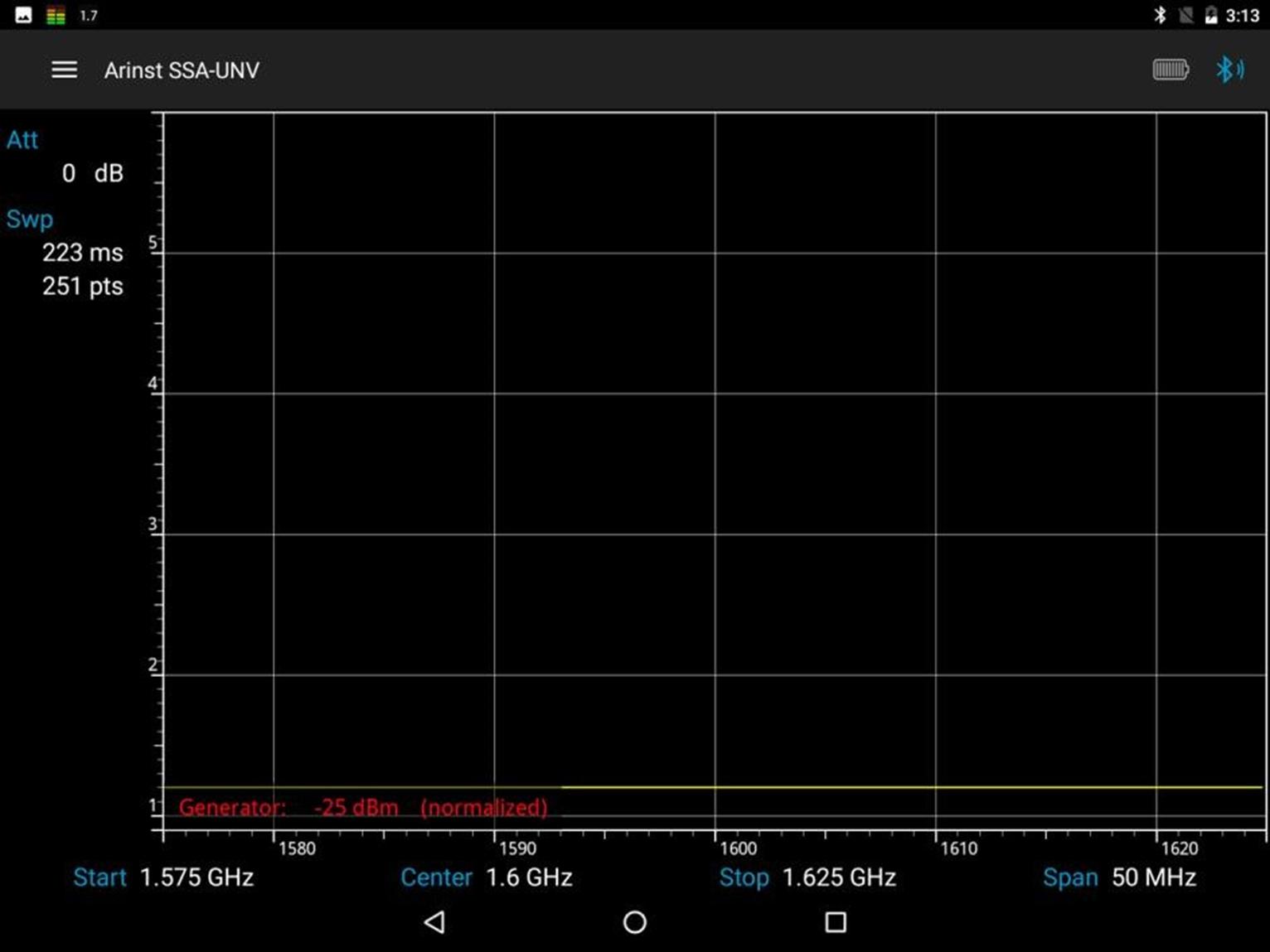1270x952 pixels.
Task: Change the 0 dB attenuation value
Action: (91, 173)
